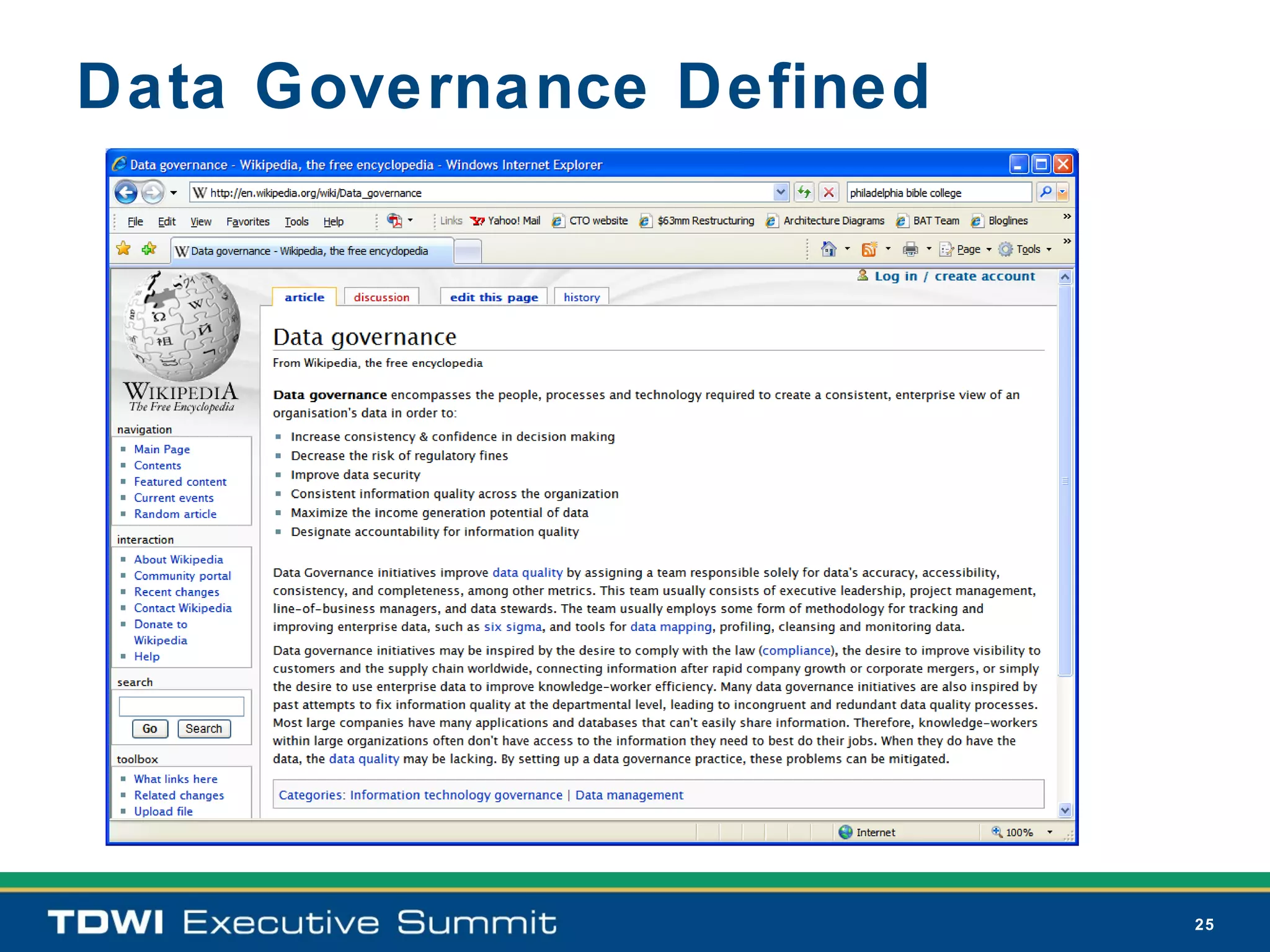The width and height of the screenshot is (1270, 952).
Task: Open the Edit menu
Action: 166,222
